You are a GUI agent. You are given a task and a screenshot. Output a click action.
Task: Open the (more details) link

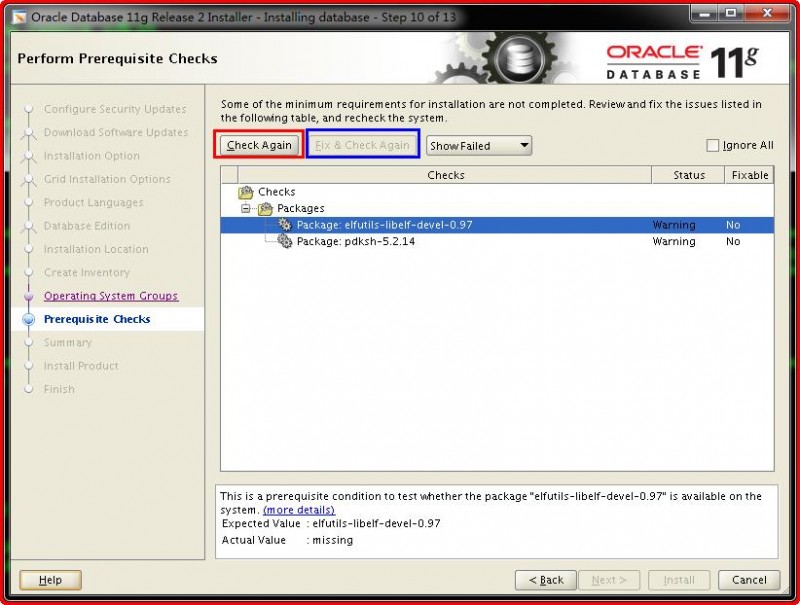click(x=298, y=510)
